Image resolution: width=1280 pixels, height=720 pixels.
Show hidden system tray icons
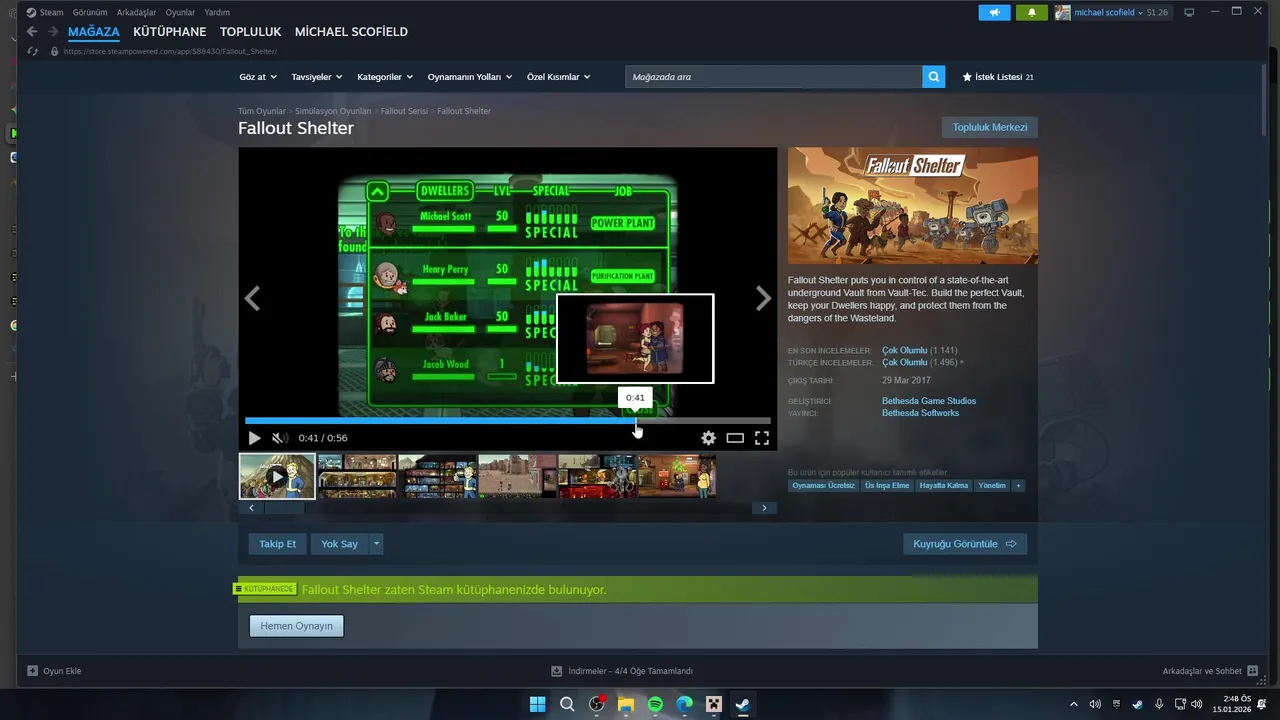point(1074,704)
